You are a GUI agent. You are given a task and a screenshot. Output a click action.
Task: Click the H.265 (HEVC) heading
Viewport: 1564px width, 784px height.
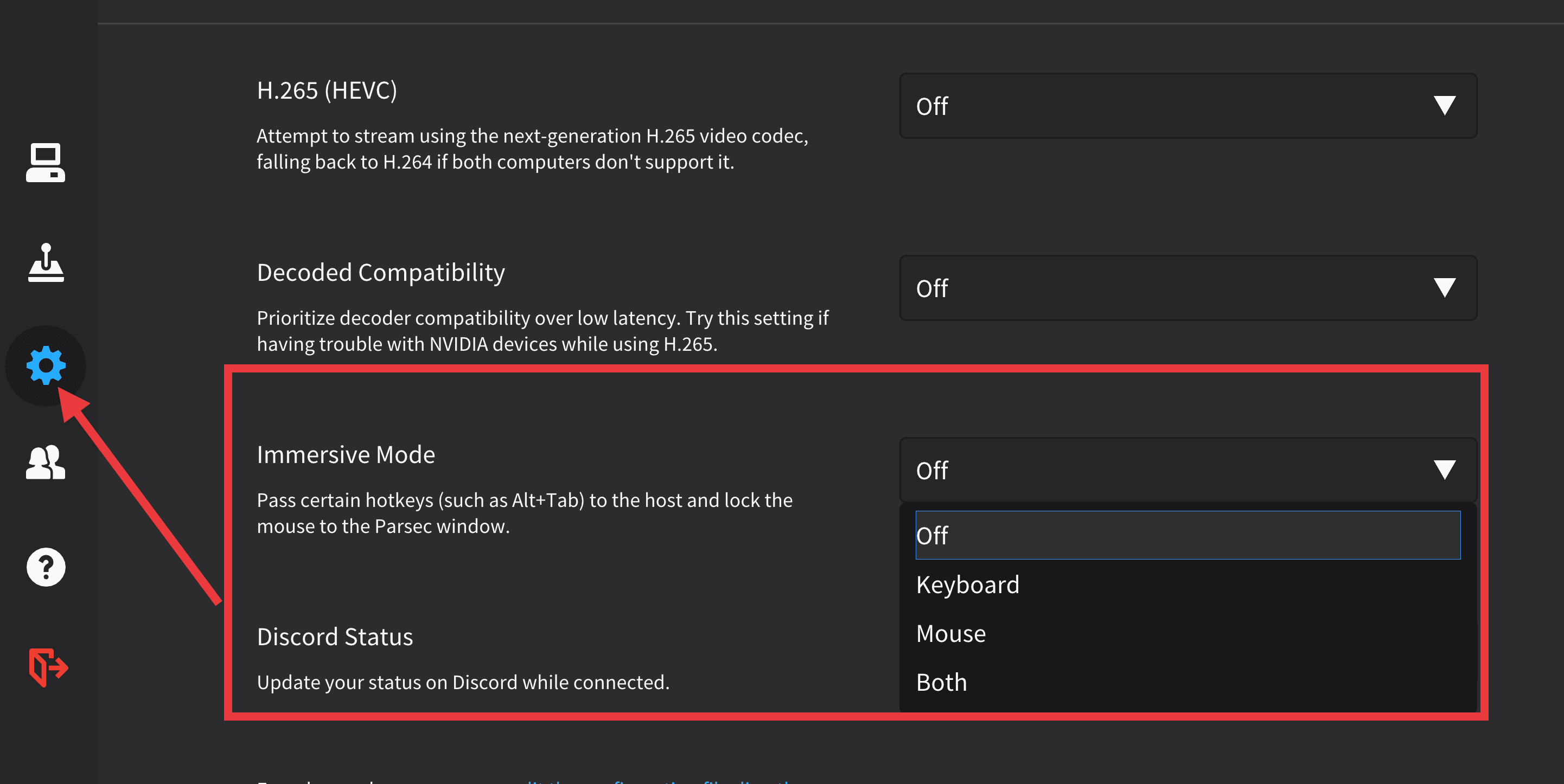point(327,91)
